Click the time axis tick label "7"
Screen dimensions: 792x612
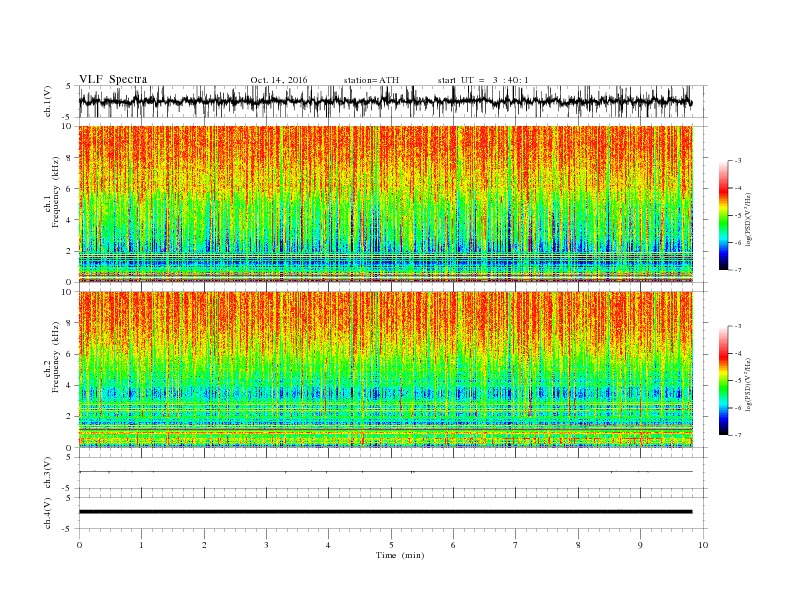(516, 545)
